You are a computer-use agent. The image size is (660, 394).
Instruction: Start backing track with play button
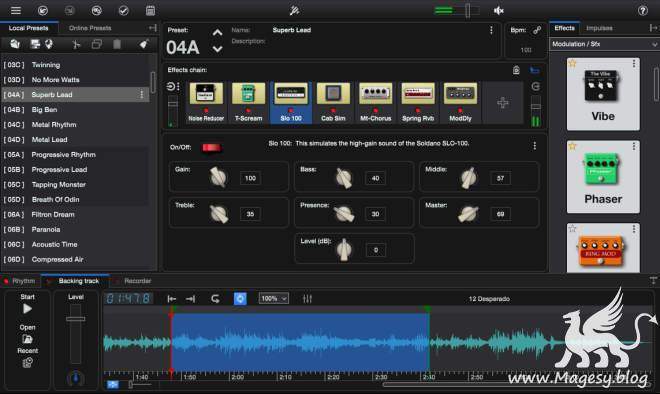coord(27,309)
